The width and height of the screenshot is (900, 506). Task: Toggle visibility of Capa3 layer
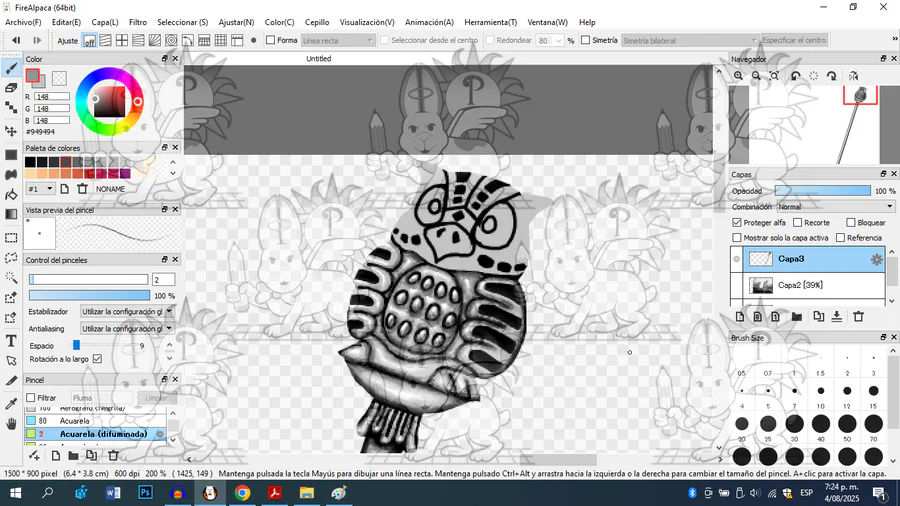(736, 259)
